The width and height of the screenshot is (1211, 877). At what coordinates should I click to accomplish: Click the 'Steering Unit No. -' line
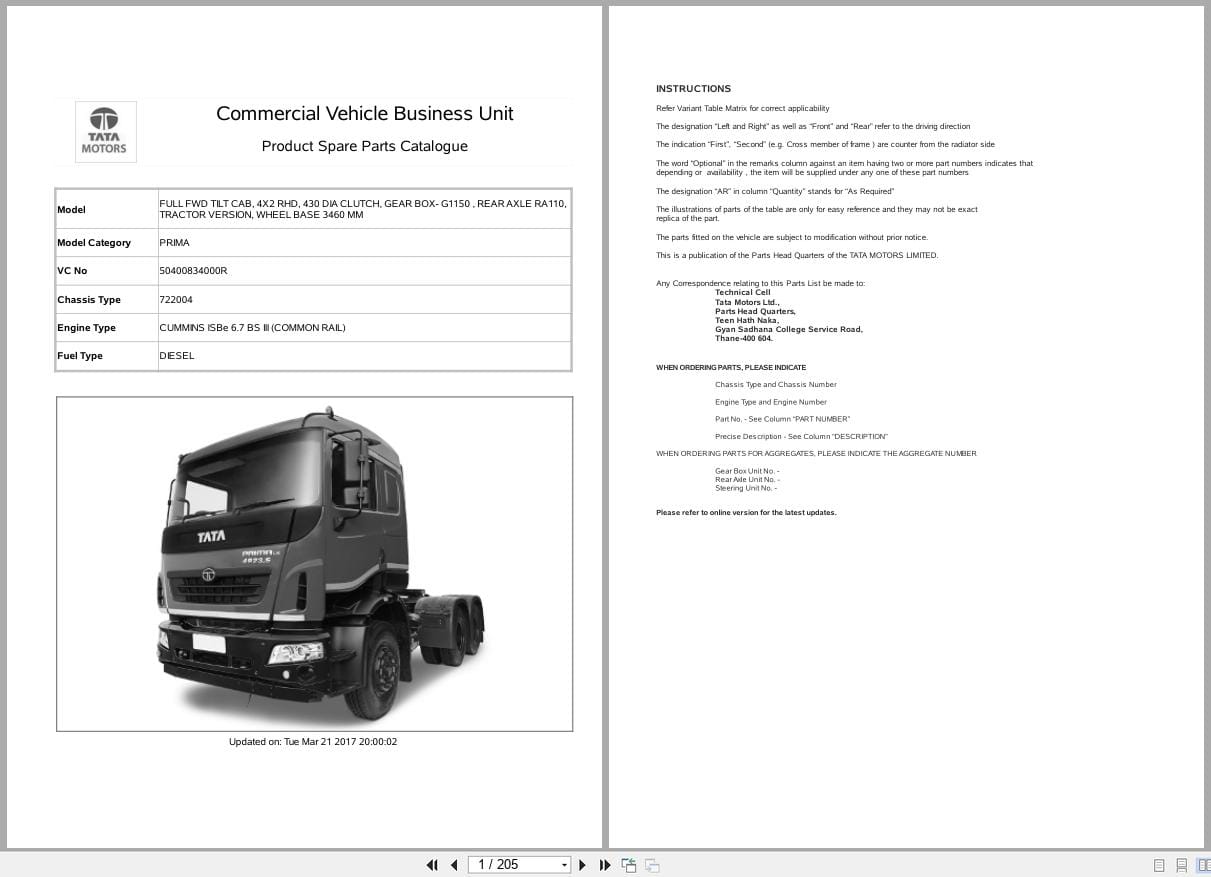(x=746, y=488)
